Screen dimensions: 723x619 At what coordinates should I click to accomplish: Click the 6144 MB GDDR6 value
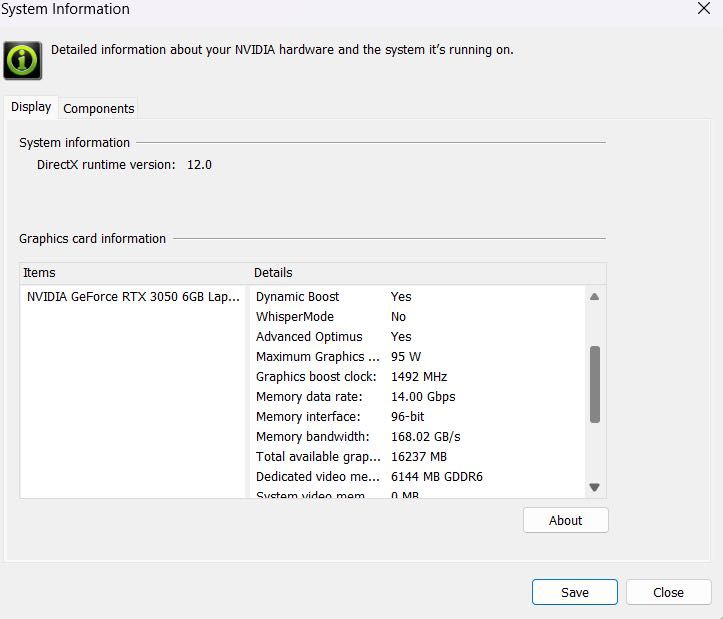pyautogui.click(x=437, y=476)
